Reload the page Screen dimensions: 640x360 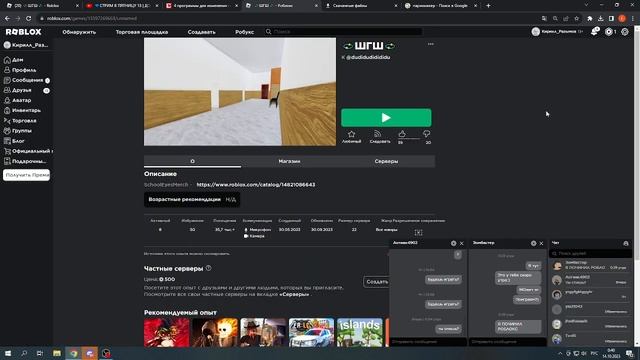coord(28,18)
